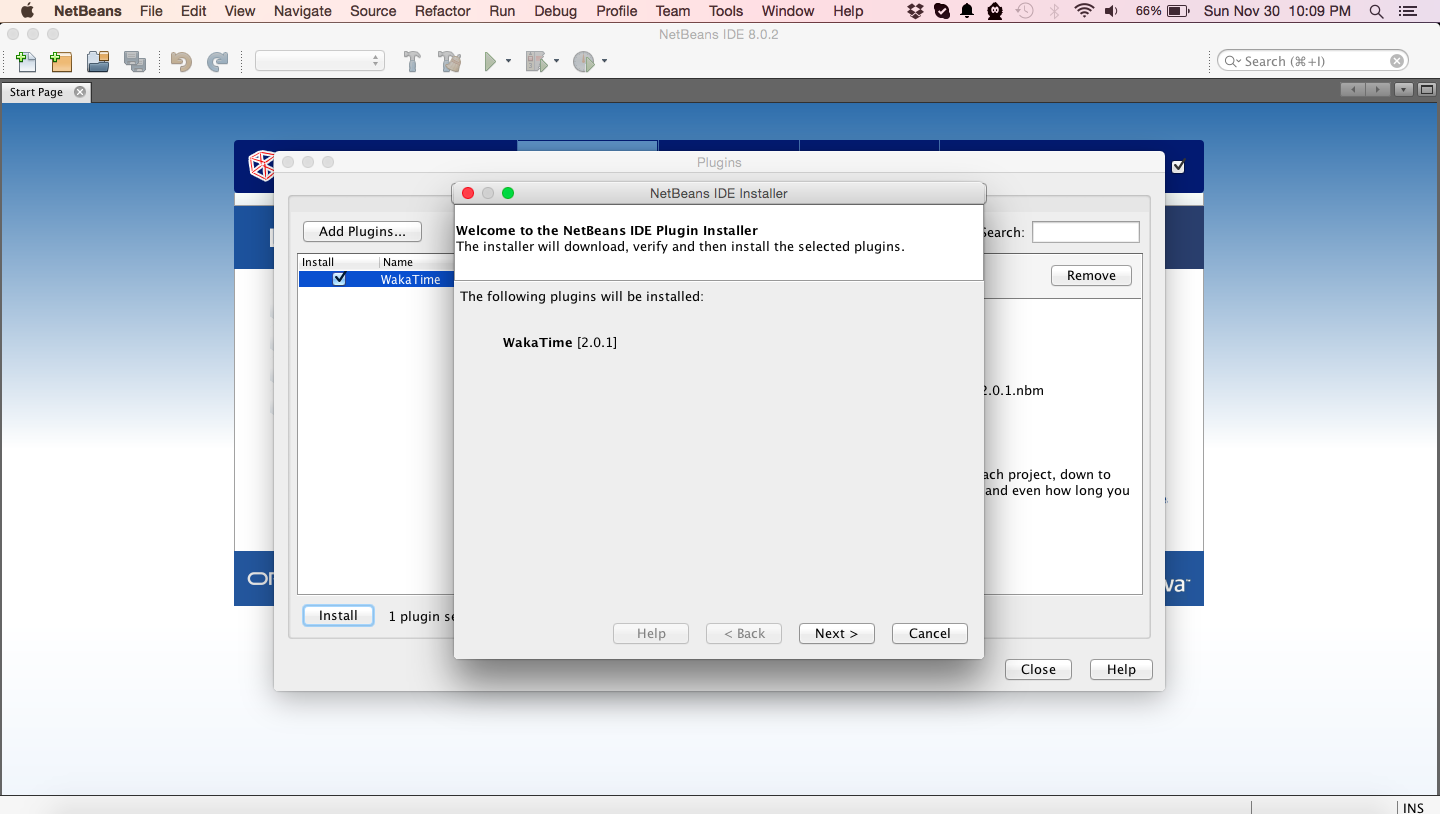Click Install in the Plugins window
Image resolution: width=1440 pixels, height=814 pixels.
[x=338, y=616]
